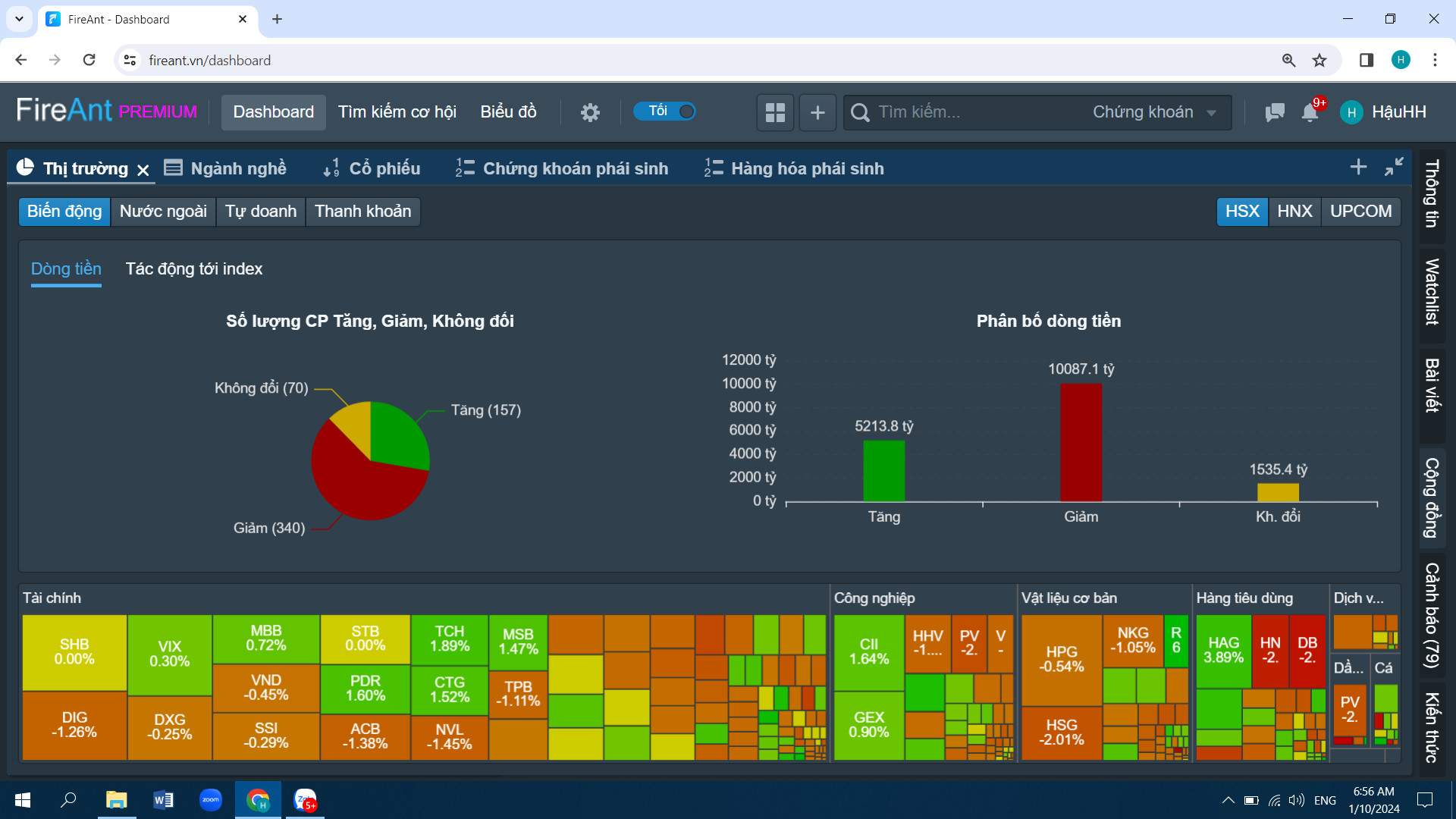Expand the Cảnh báo (79) side panel

click(1432, 614)
